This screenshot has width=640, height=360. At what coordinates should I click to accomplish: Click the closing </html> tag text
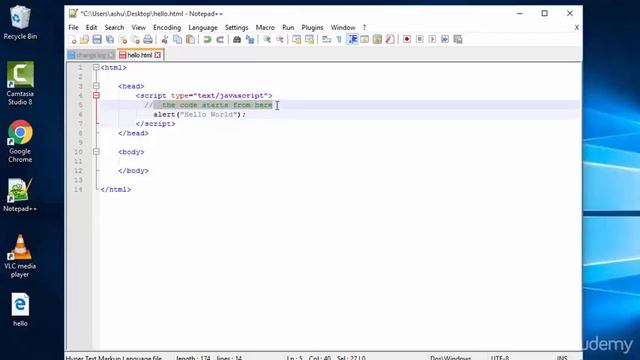[x=116, y=189]
